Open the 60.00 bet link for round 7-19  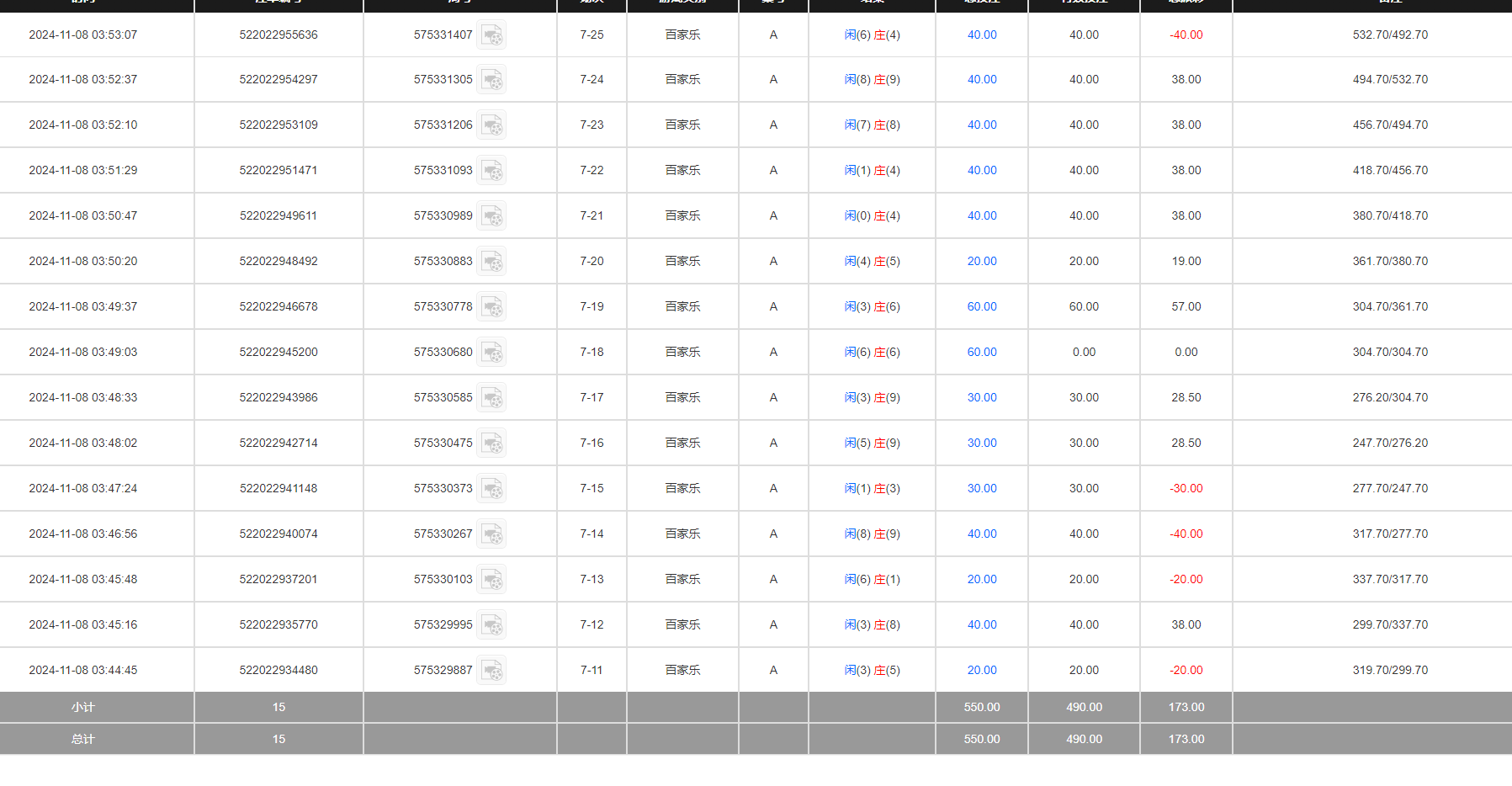pyautogui.click(x=981, y=307)
